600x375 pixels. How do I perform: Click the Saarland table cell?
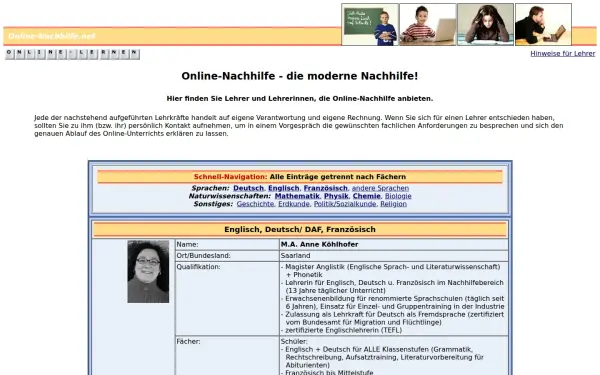pyautogui.click(x=394, y=256)
